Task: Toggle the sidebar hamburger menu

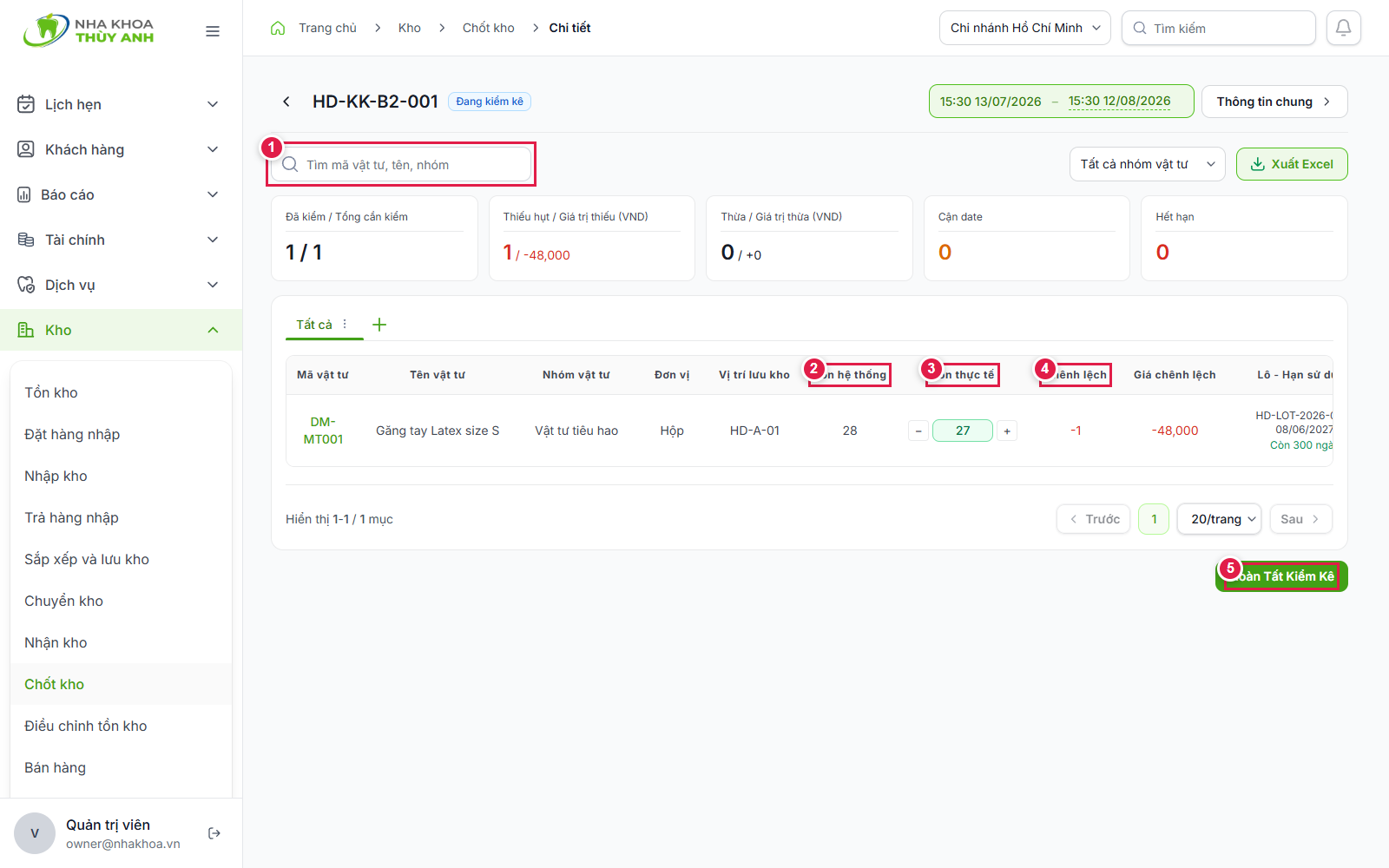Action: pyautogui.click(x=213, y=31)
